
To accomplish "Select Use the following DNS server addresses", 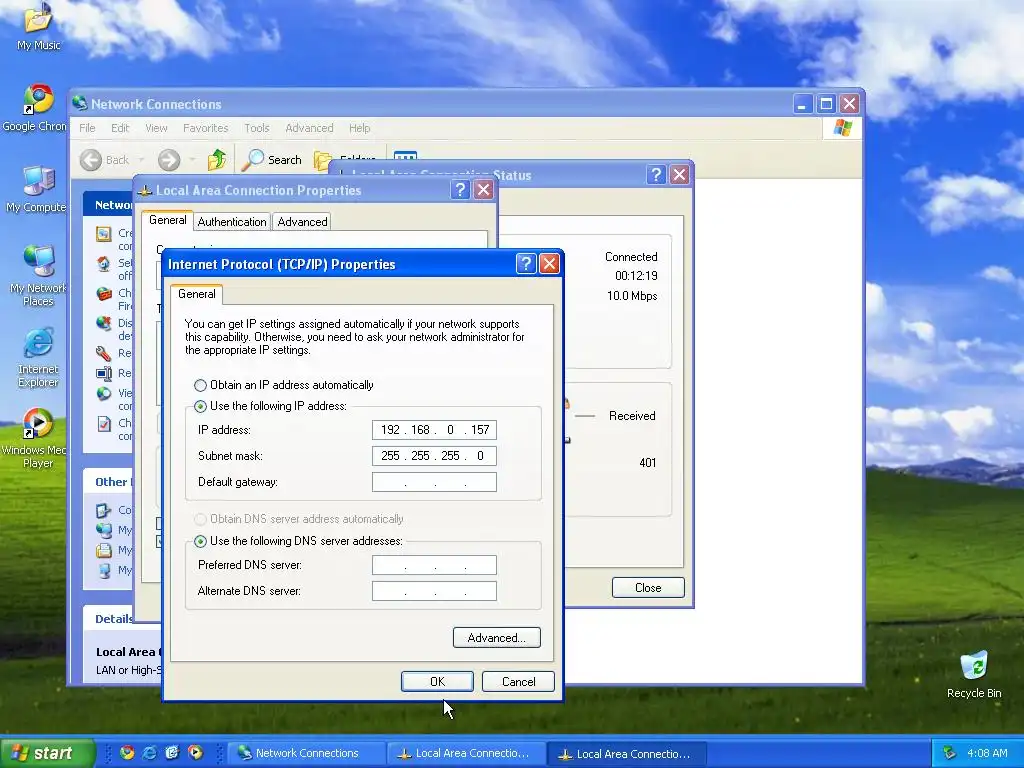I will 298,541.
